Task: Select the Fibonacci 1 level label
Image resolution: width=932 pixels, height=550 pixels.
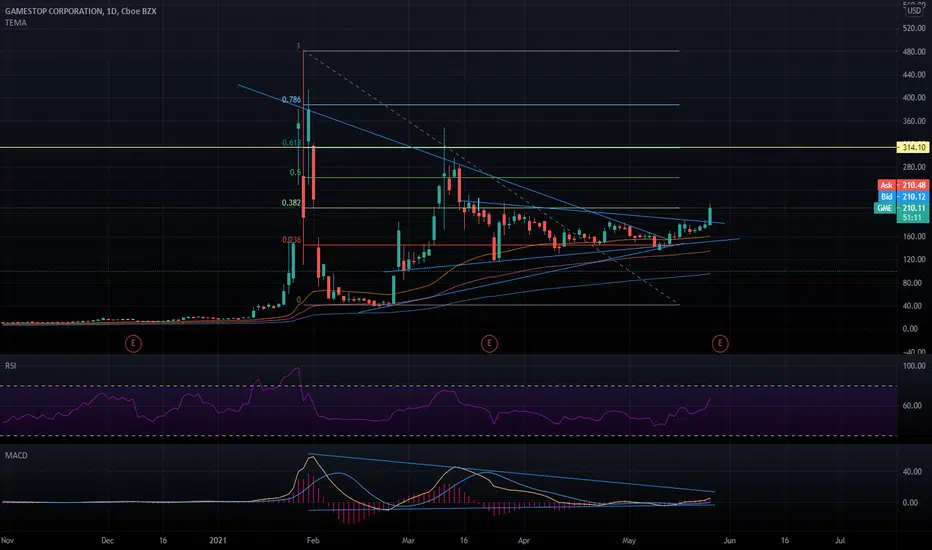Action: (298, 46)
